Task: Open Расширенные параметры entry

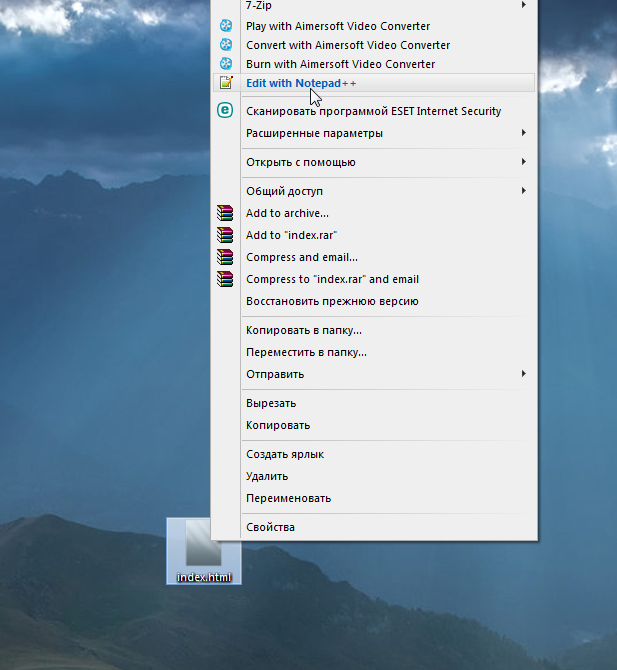Action: [374, 133]
